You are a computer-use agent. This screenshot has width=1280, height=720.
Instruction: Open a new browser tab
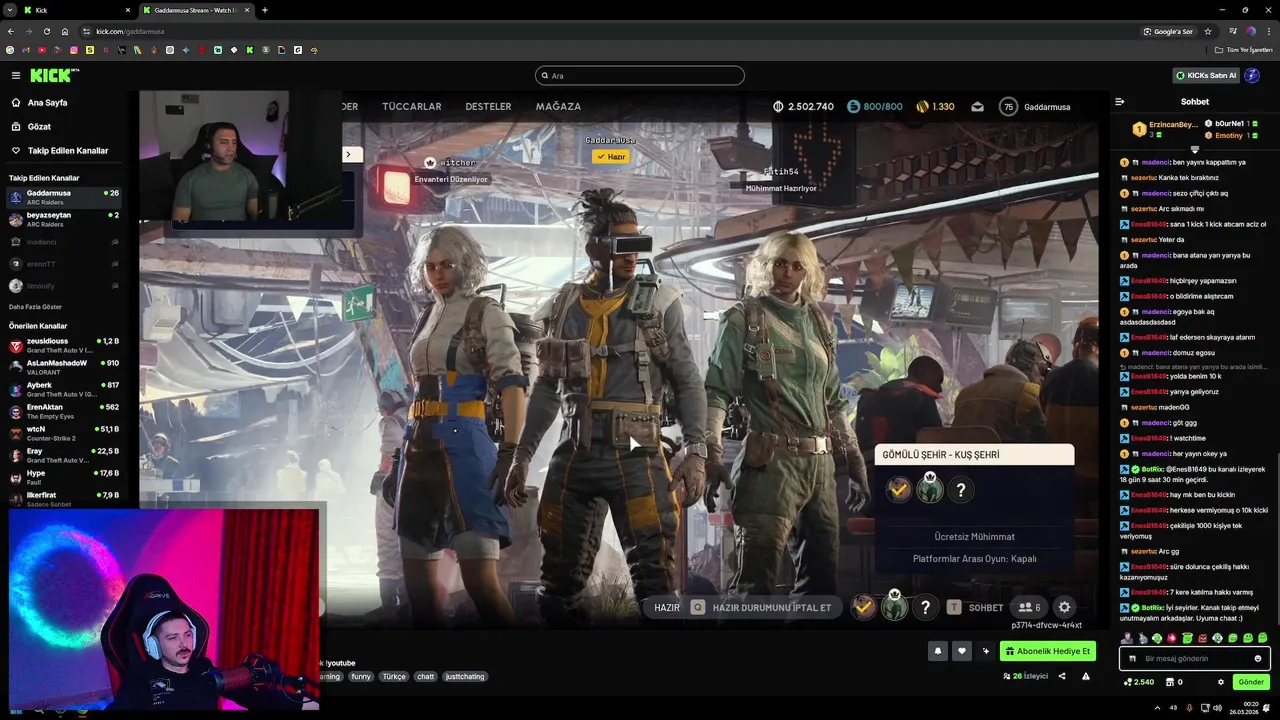[264, 10]
